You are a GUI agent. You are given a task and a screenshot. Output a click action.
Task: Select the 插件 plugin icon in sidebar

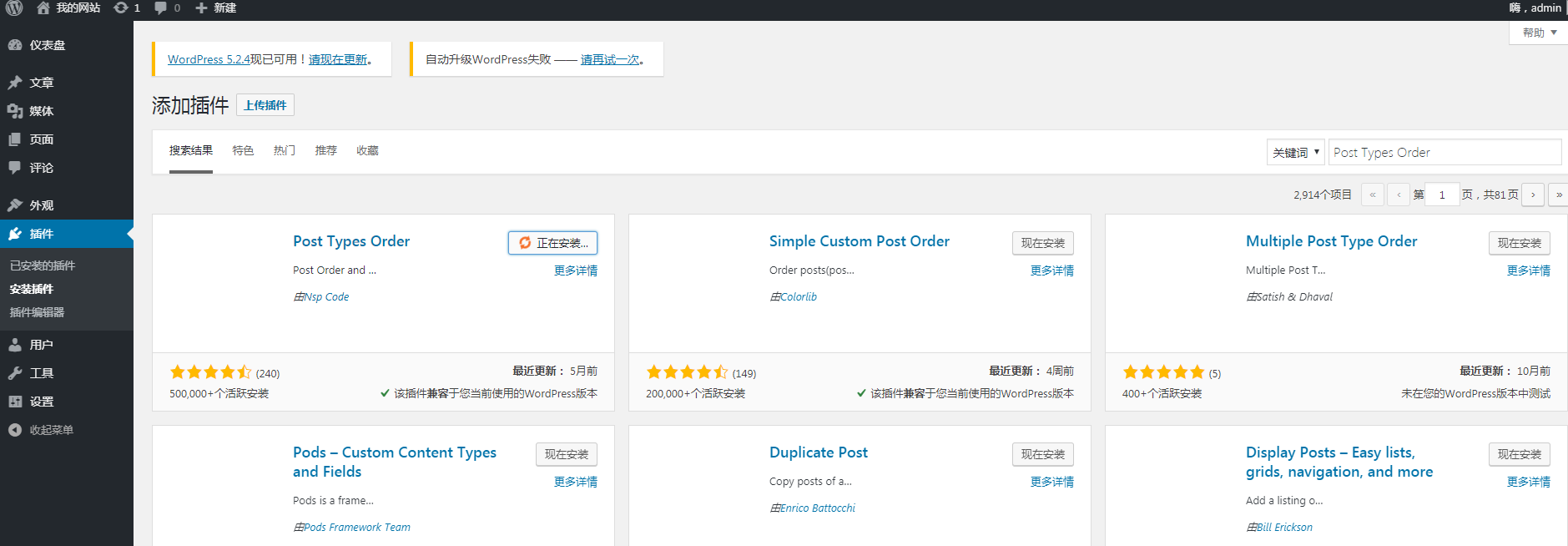pyautogui.click(x=15, y=234)
